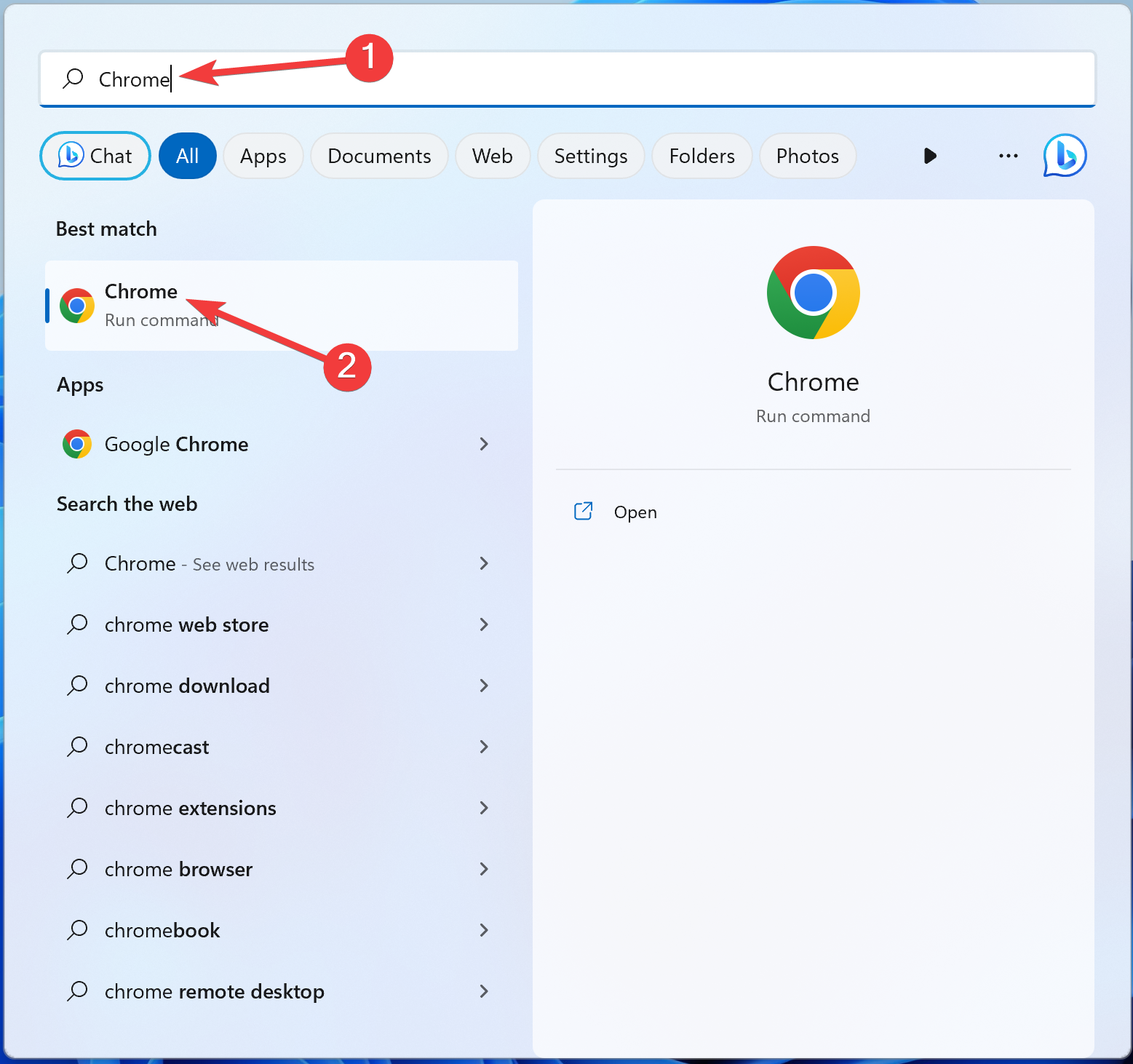Click Open to launch Chrome

(x=635, y=512)
